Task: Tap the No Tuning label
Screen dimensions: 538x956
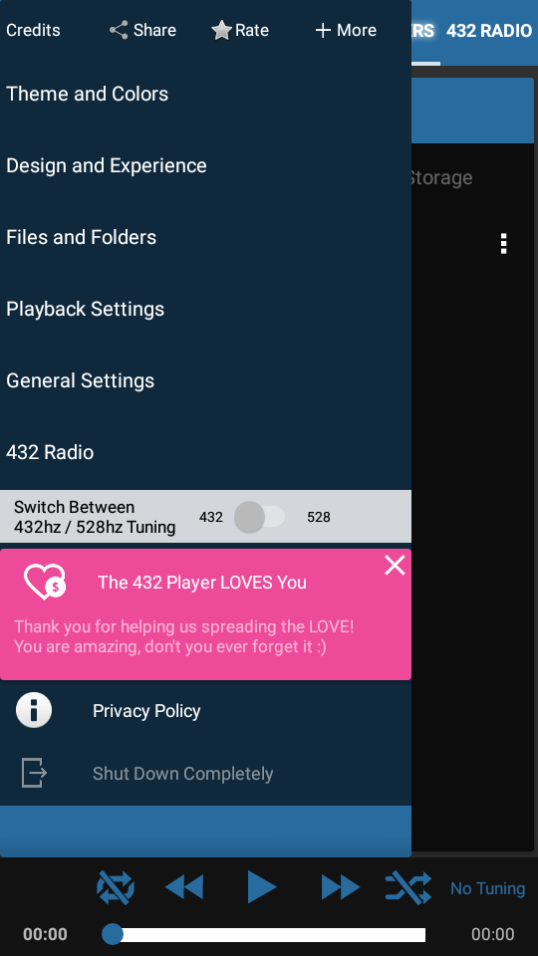Action: 487,889
